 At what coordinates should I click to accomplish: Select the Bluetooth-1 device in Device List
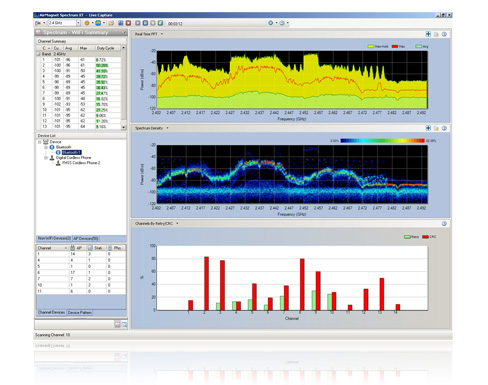pos(71,152)
